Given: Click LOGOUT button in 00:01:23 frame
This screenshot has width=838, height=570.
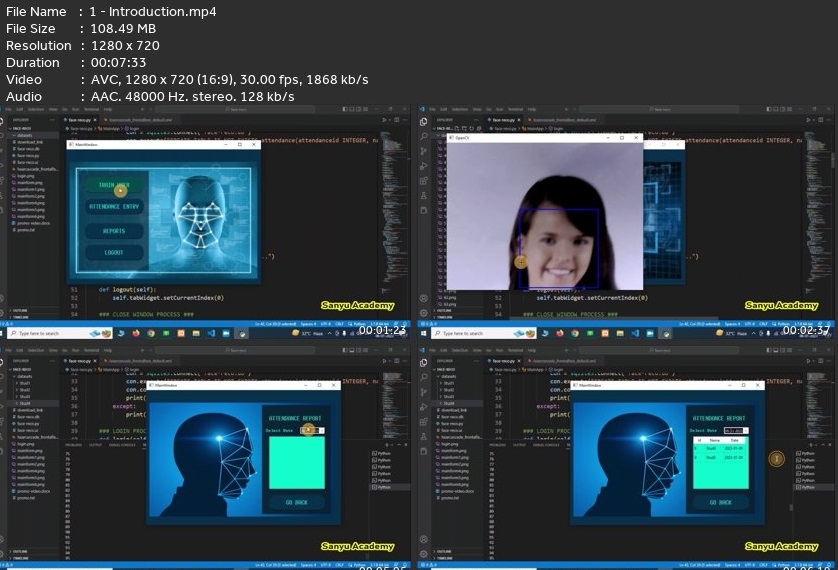Looking at the screenshot, I should 114,253.
